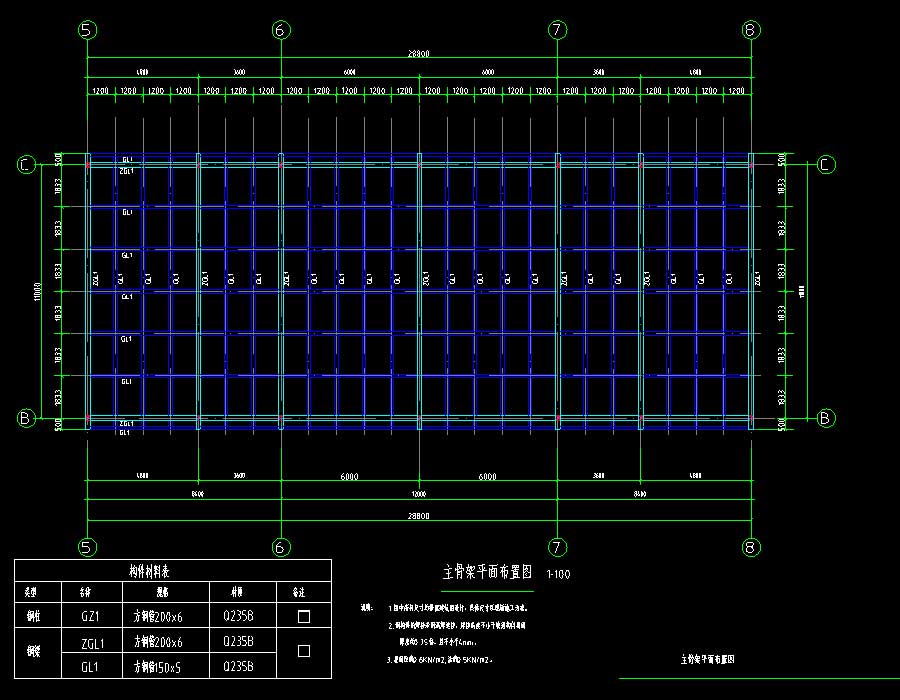Select axis bubble 5 above the plan
This screenshot has height=700, width=900.
[x=87, y=30]
